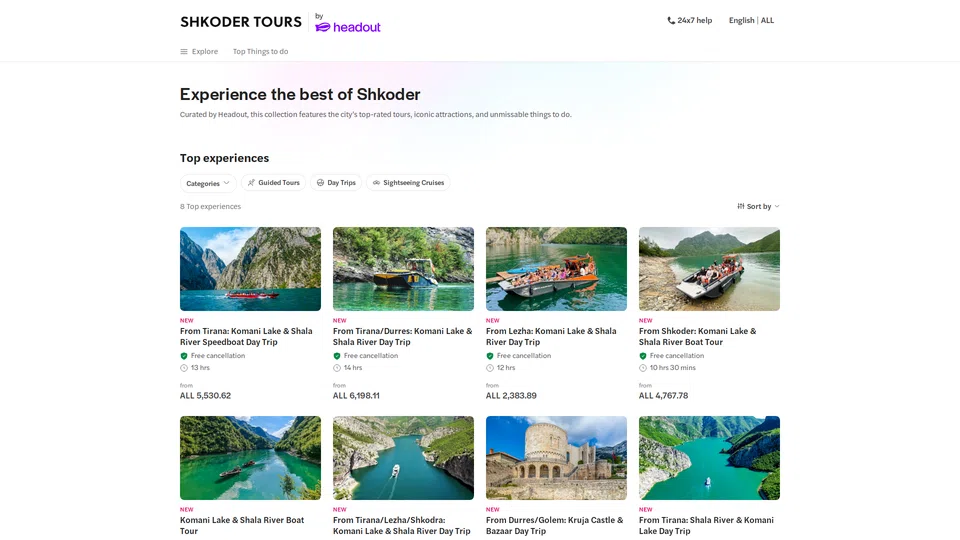Change the ALL currency selector
960x540 pixels.
click(767, 20)
